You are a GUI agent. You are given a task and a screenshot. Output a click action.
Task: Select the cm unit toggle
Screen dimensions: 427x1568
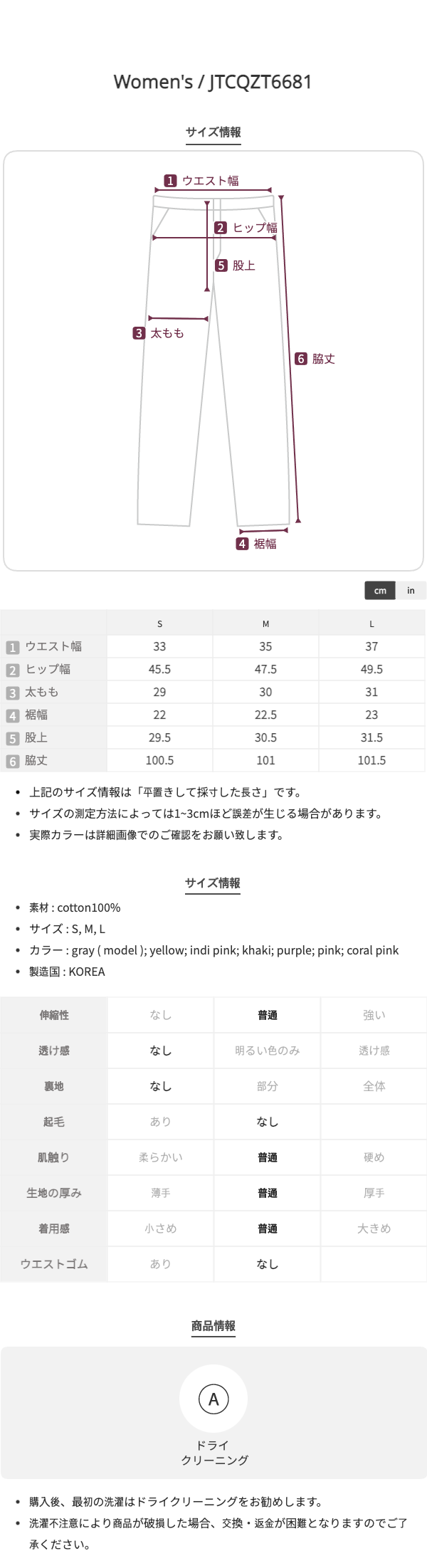pyautogui.click(x=381, y=591)
